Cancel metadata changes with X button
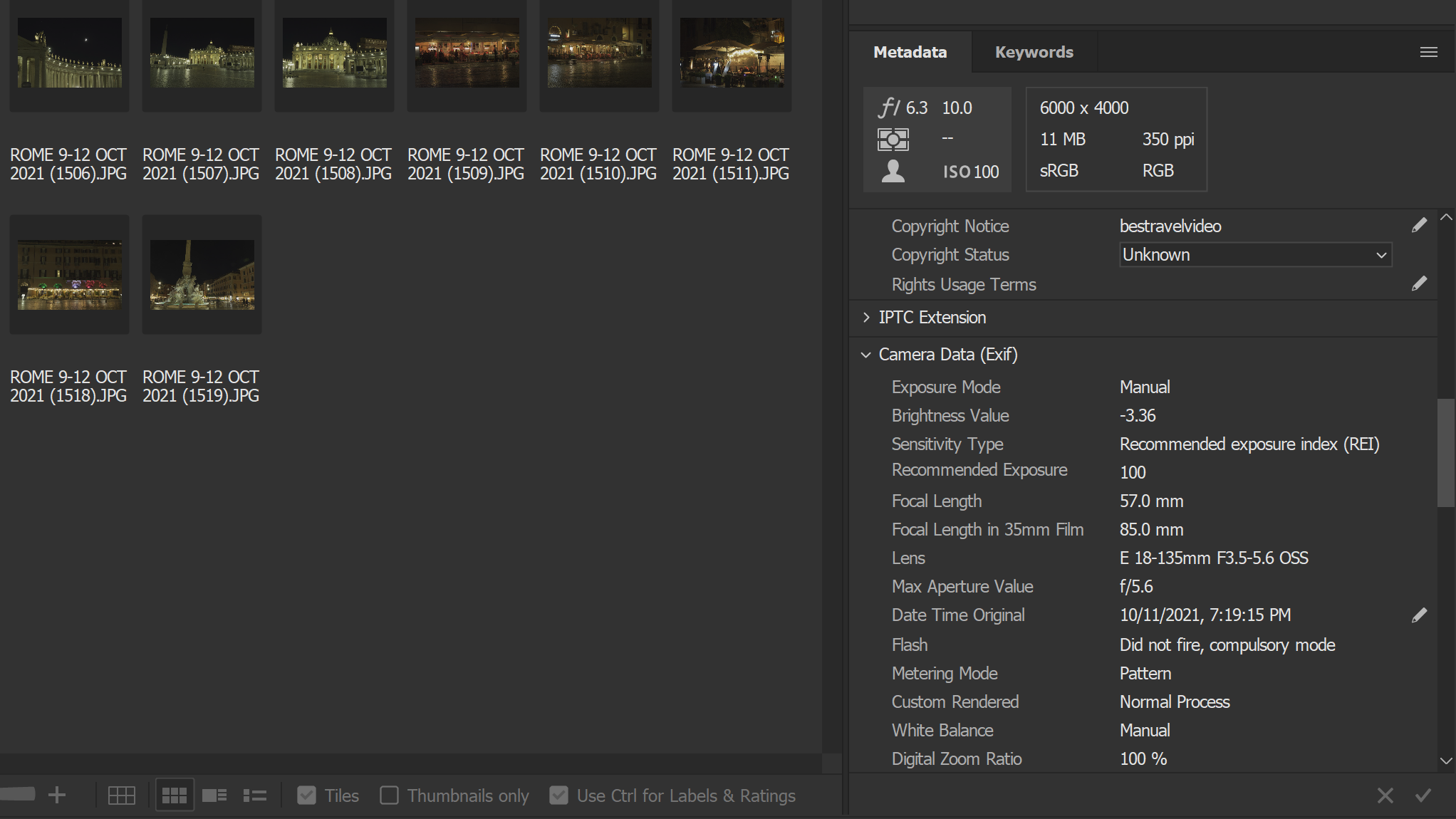Viewport: 1456px width, 819px height. pos(1384,795)
